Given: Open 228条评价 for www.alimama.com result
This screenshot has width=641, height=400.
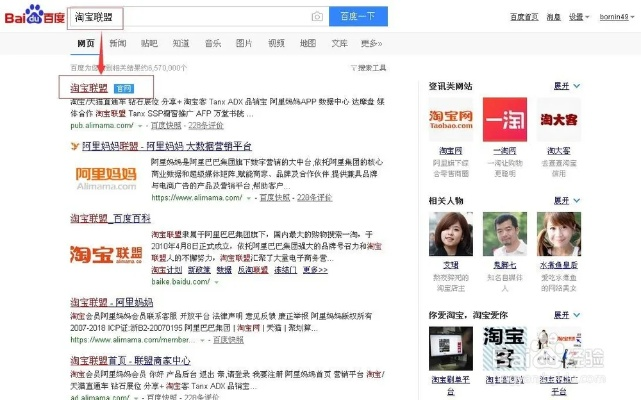Looking at the screenshot, I should [314, 198].
